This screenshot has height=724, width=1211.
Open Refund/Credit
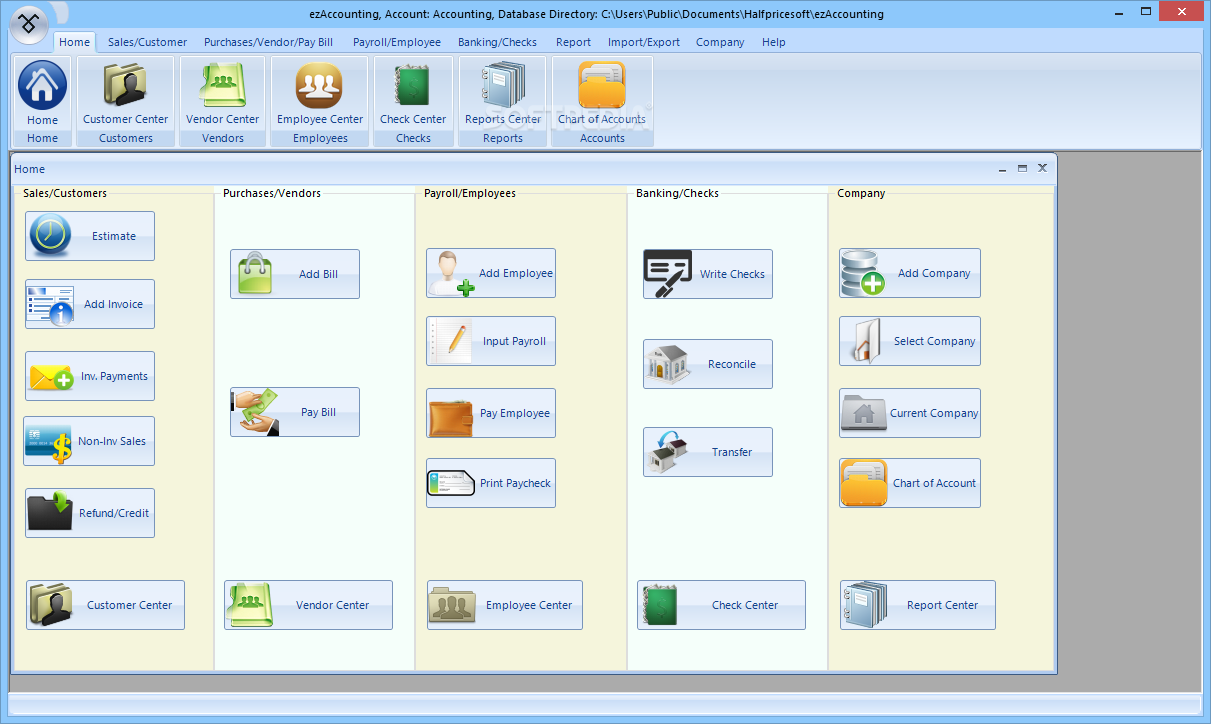click(90, 513)
